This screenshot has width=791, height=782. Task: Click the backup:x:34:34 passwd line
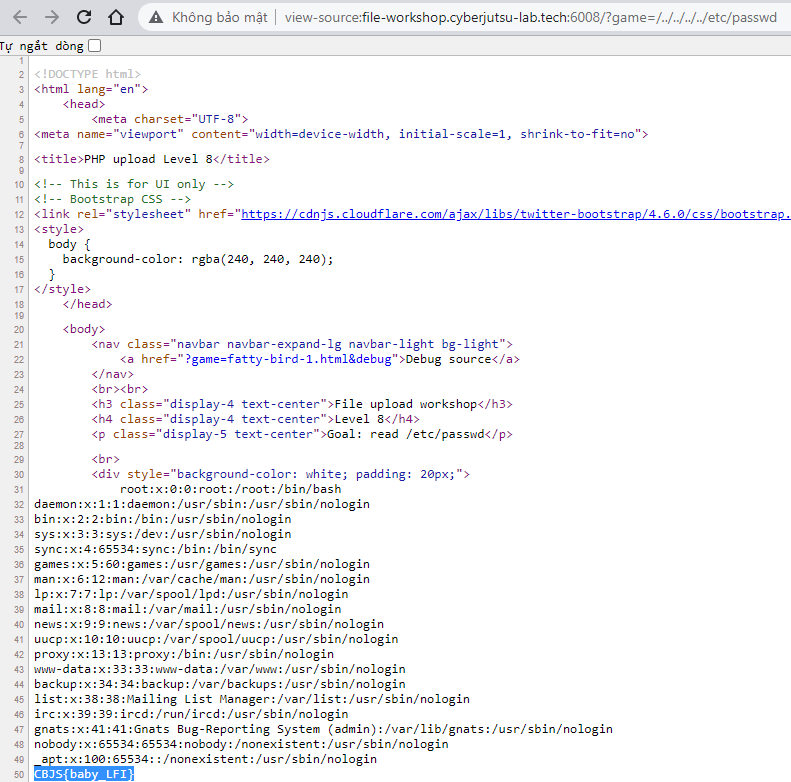220,684
